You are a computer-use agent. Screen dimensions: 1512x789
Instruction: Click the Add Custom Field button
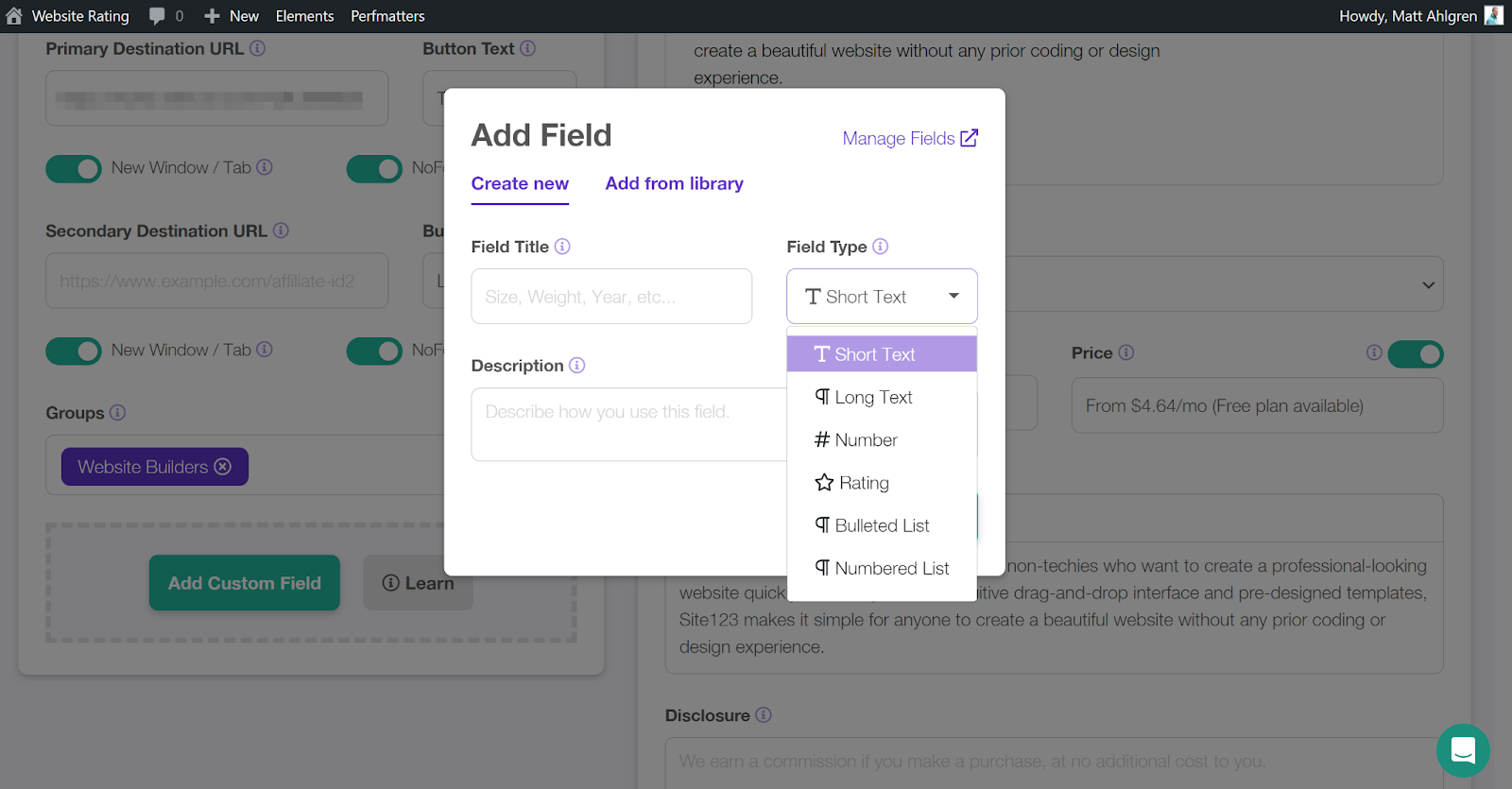(245, 583)
